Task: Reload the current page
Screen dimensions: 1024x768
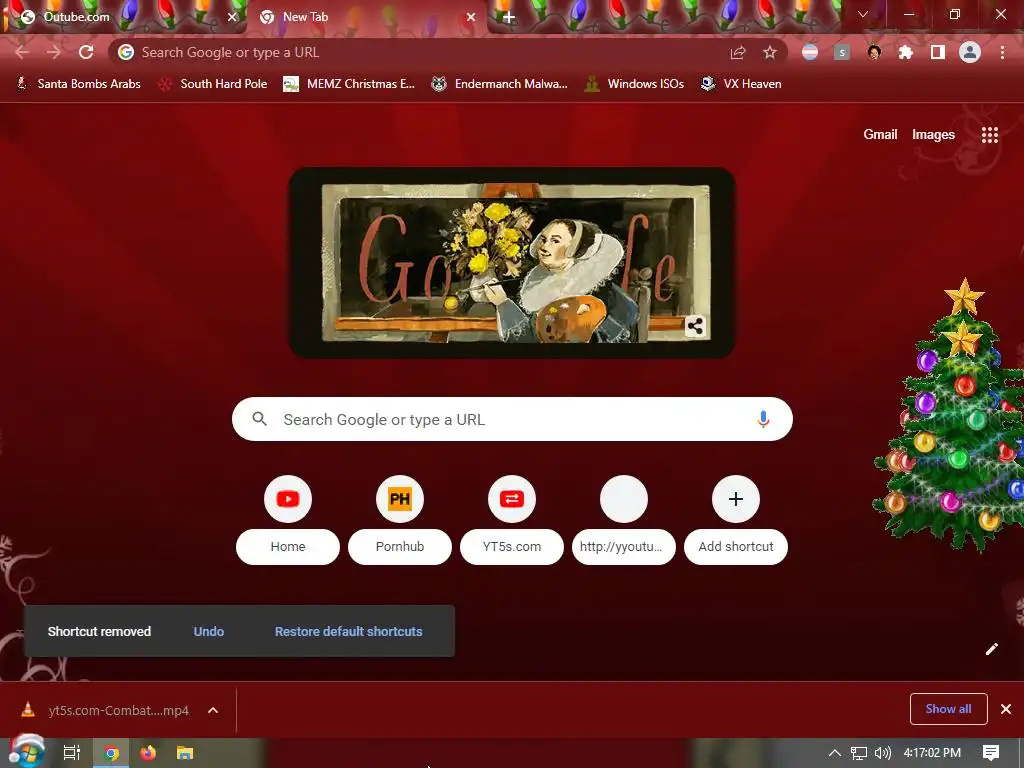Action: pos(86,52)
